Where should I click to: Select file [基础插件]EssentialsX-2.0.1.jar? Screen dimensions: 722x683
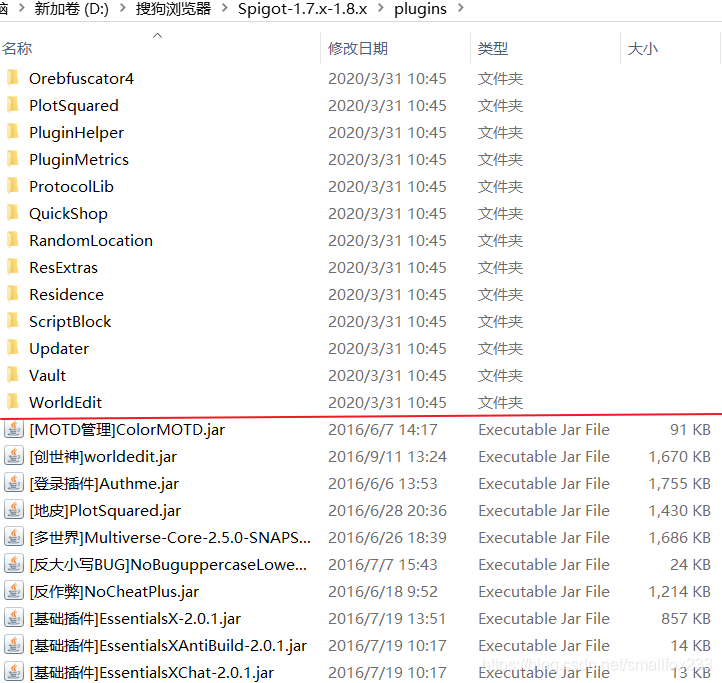(135, 619)
